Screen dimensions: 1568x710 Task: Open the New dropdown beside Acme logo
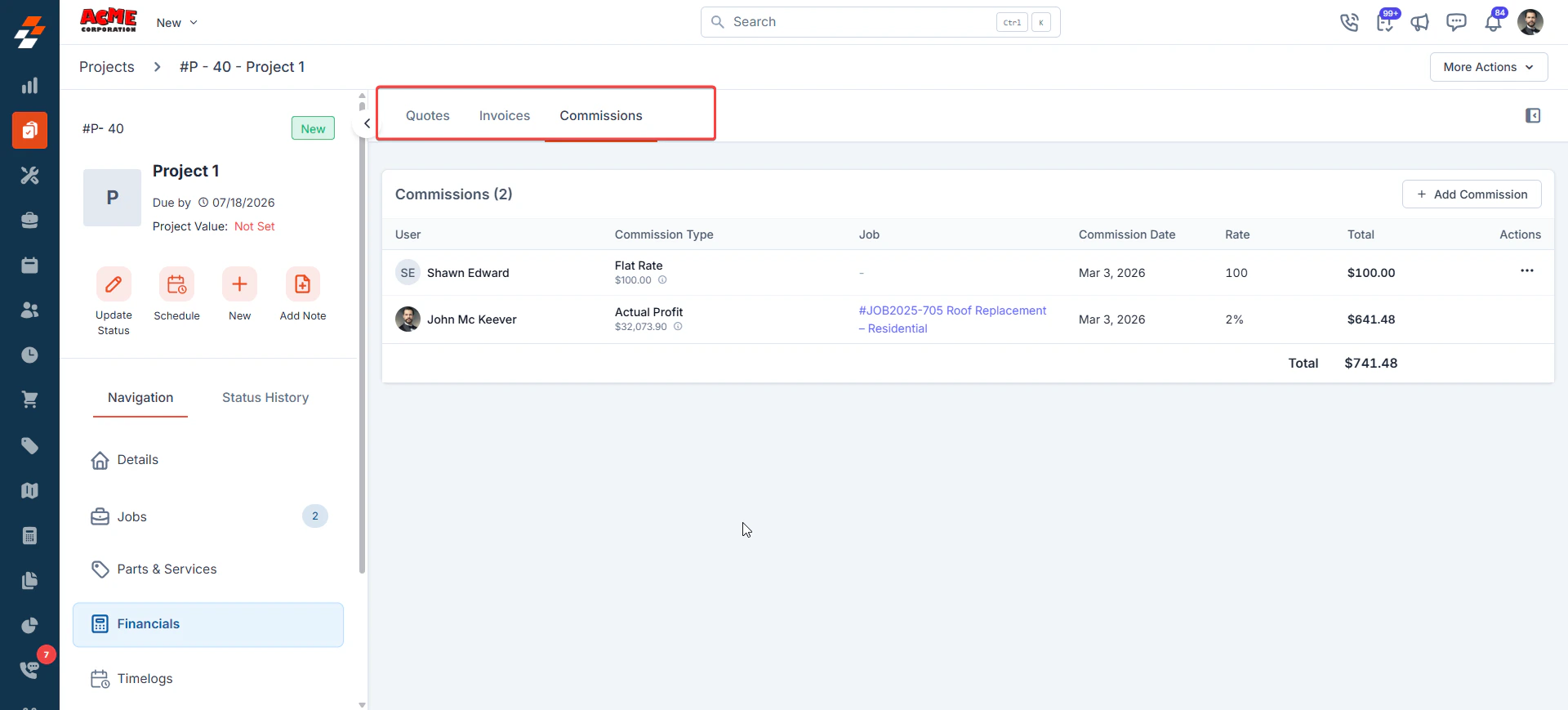(x=177, y=23)
